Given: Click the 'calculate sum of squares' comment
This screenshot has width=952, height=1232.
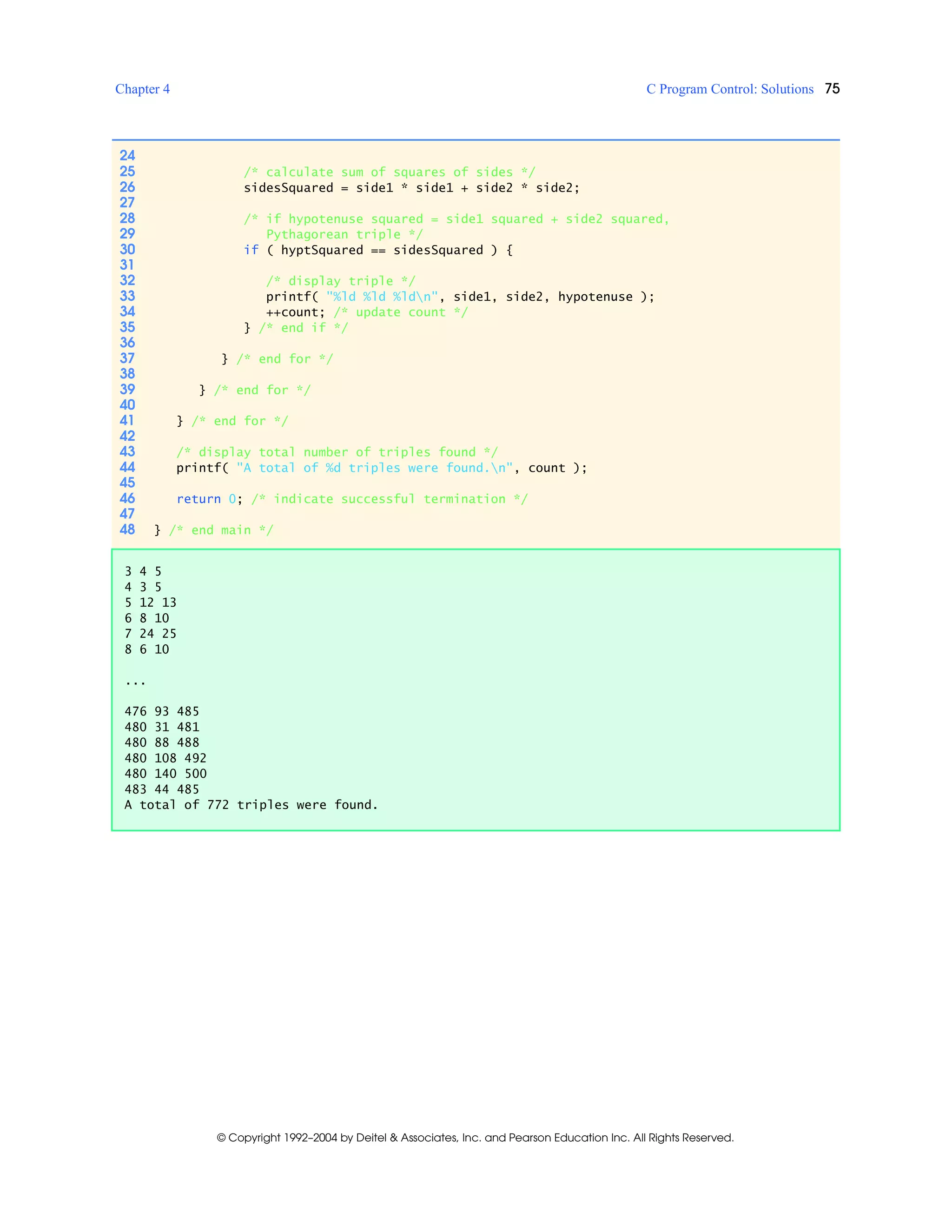Looking at the screenshot, I should (389, 172).
